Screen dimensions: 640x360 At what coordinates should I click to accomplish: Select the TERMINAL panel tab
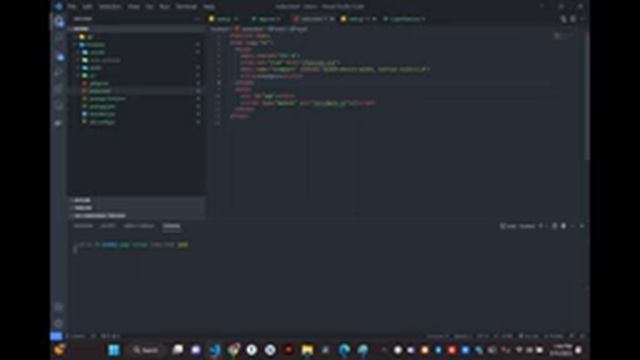tap(171, 226)
